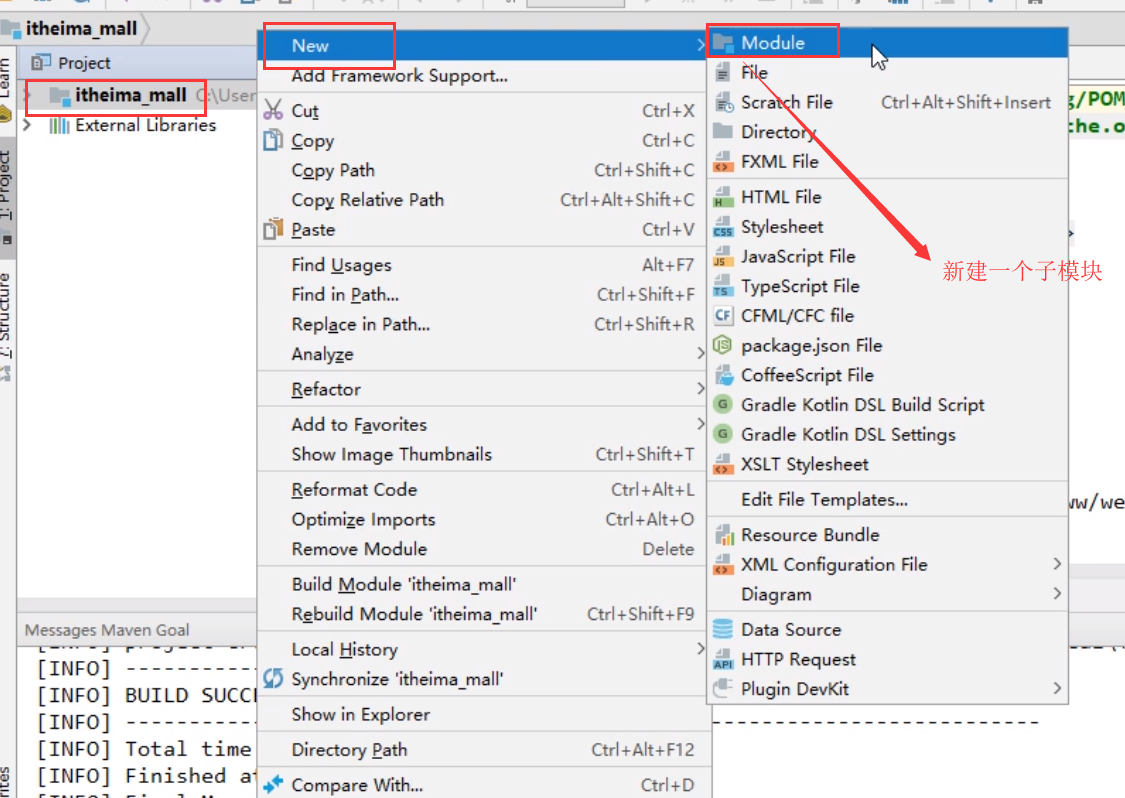The width and height of the screenshot is (1125, 798).
Task: Choose Show Image Thumbnails menu item
Action: point(484,454)
